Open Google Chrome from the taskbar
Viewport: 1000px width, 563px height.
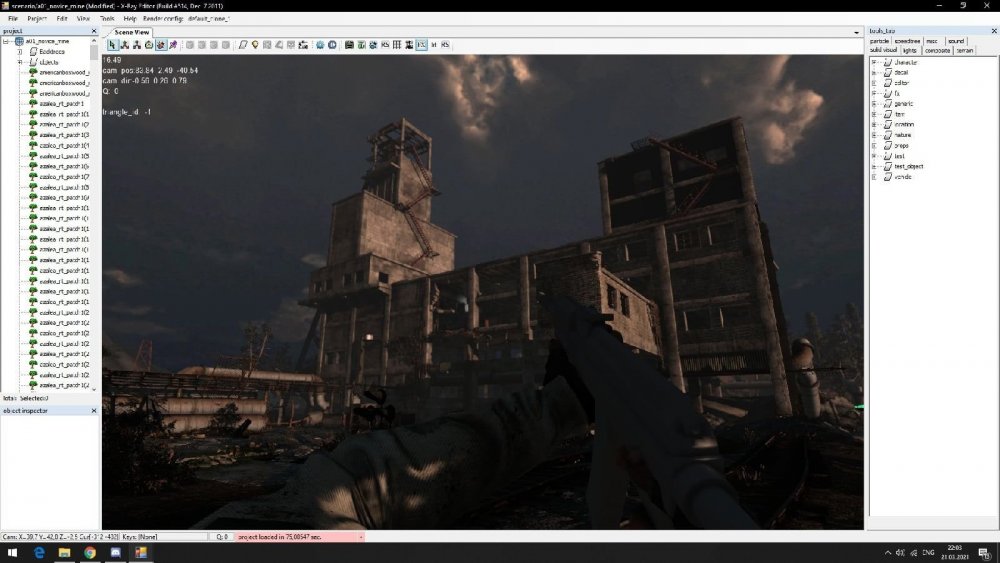click(x=90, y=553)
